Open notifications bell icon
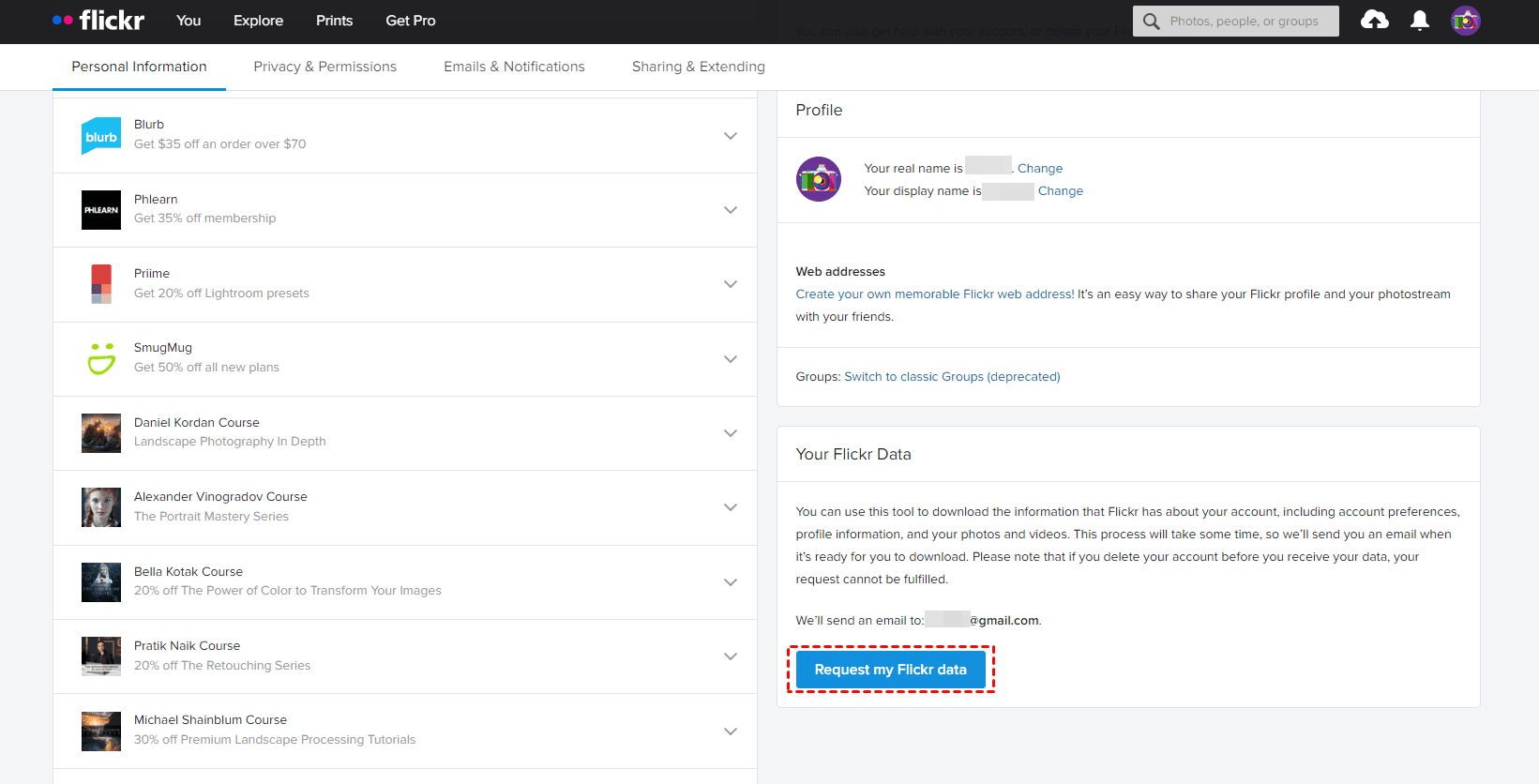Screen dimensions: 1539x784 1420,21
